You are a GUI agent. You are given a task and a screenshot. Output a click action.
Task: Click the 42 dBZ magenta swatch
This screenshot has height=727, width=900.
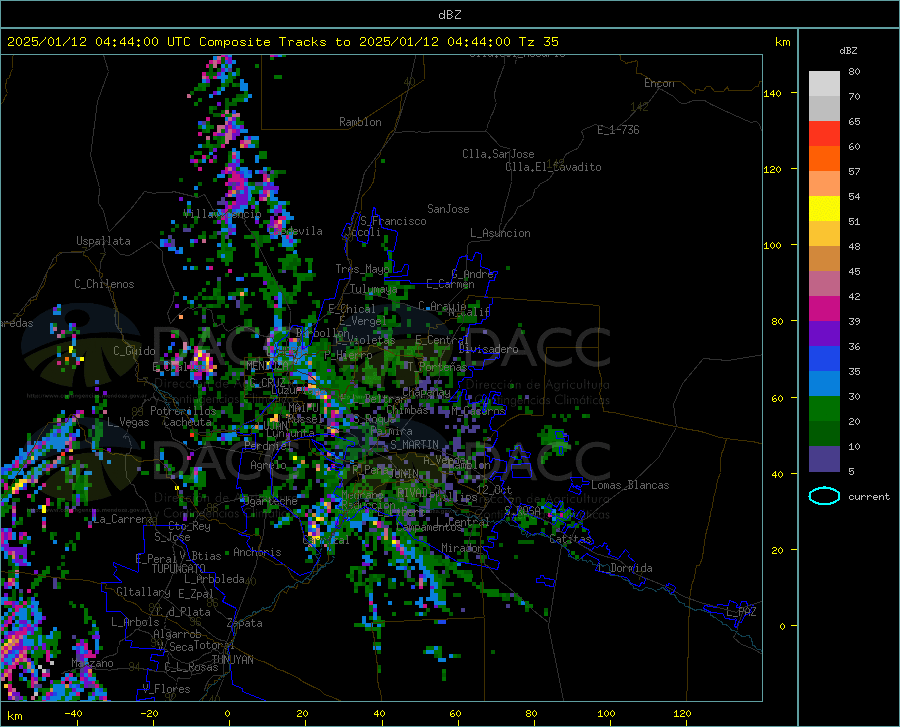[824, 309]
